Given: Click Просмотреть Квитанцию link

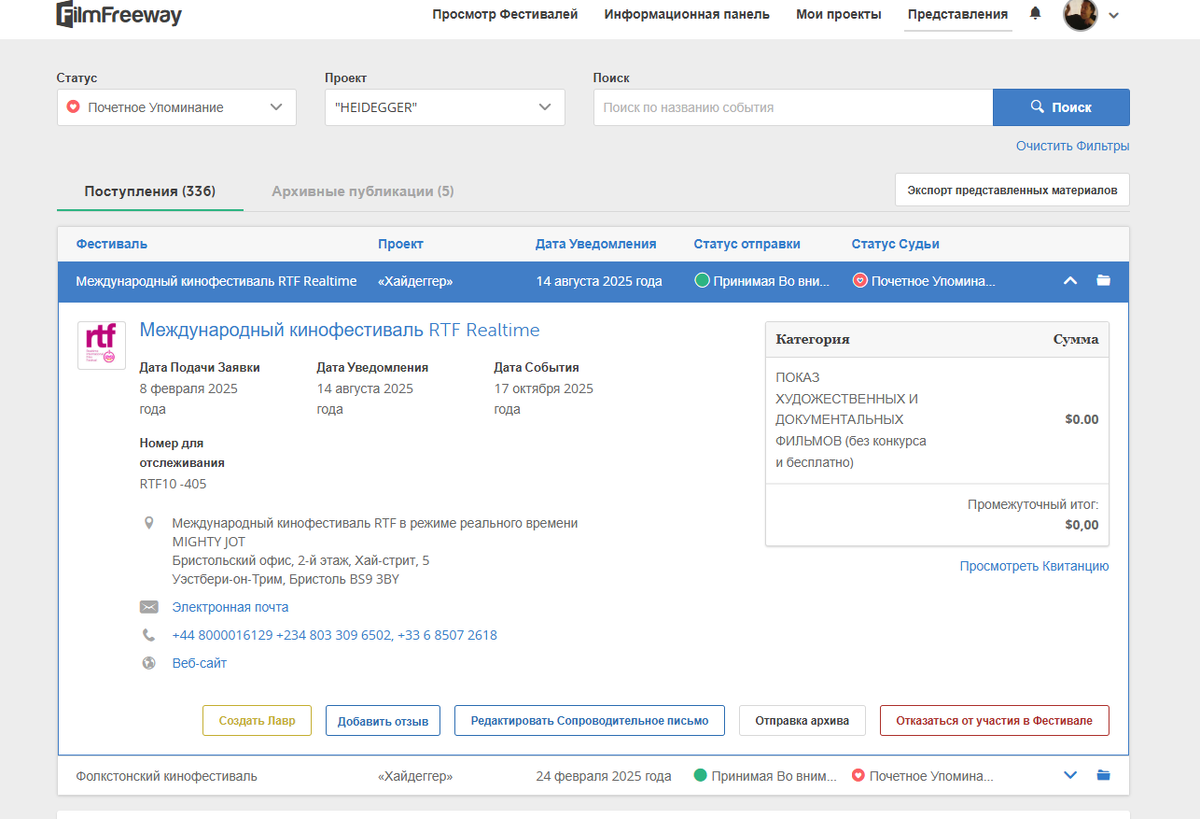Looking at the screenshot, I should click(1034, 566).
